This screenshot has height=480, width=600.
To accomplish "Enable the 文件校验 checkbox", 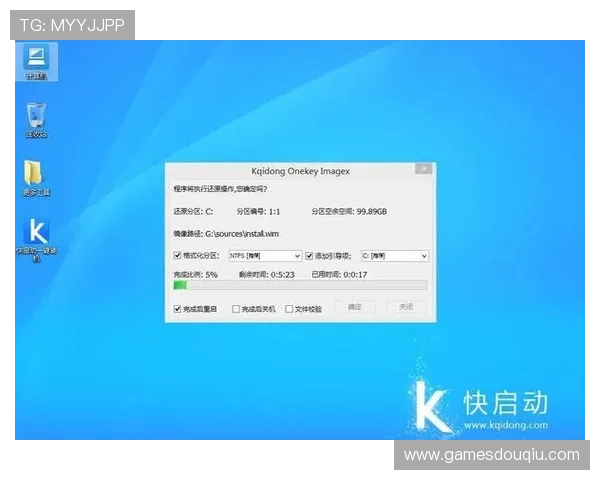I will click(289, 309).
